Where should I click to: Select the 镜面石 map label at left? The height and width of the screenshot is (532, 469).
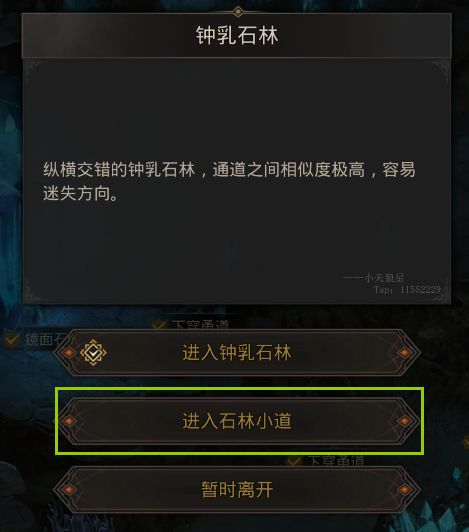pyautogui.click(x=43, y=340)
